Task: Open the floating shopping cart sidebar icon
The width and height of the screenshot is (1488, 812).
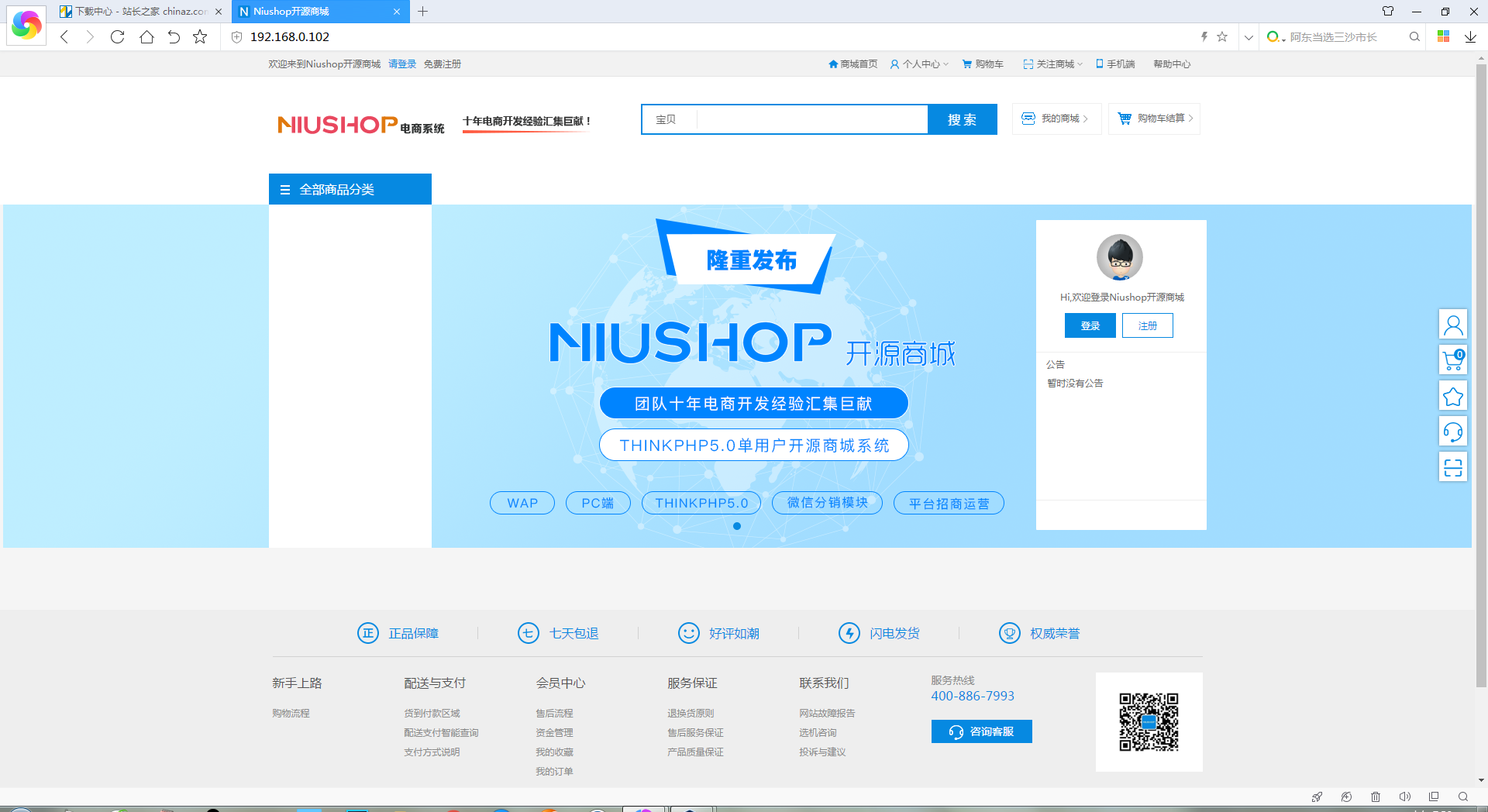Action: click(1452, 360)
